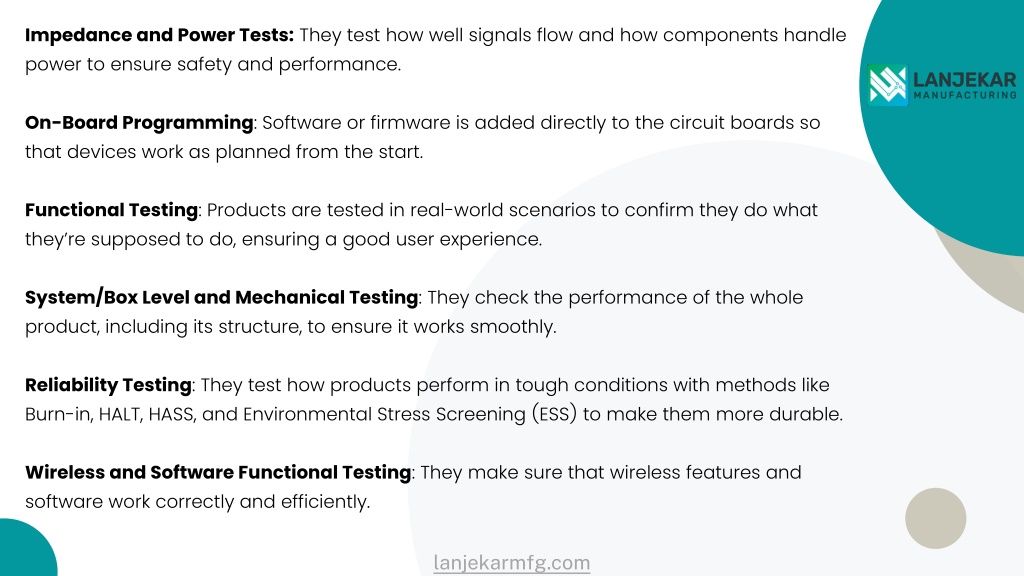The height and width of the screenshot is (576, 1024).
Task: Select the Impedance and Power Tests heading
Action: (x=159, y=35)
